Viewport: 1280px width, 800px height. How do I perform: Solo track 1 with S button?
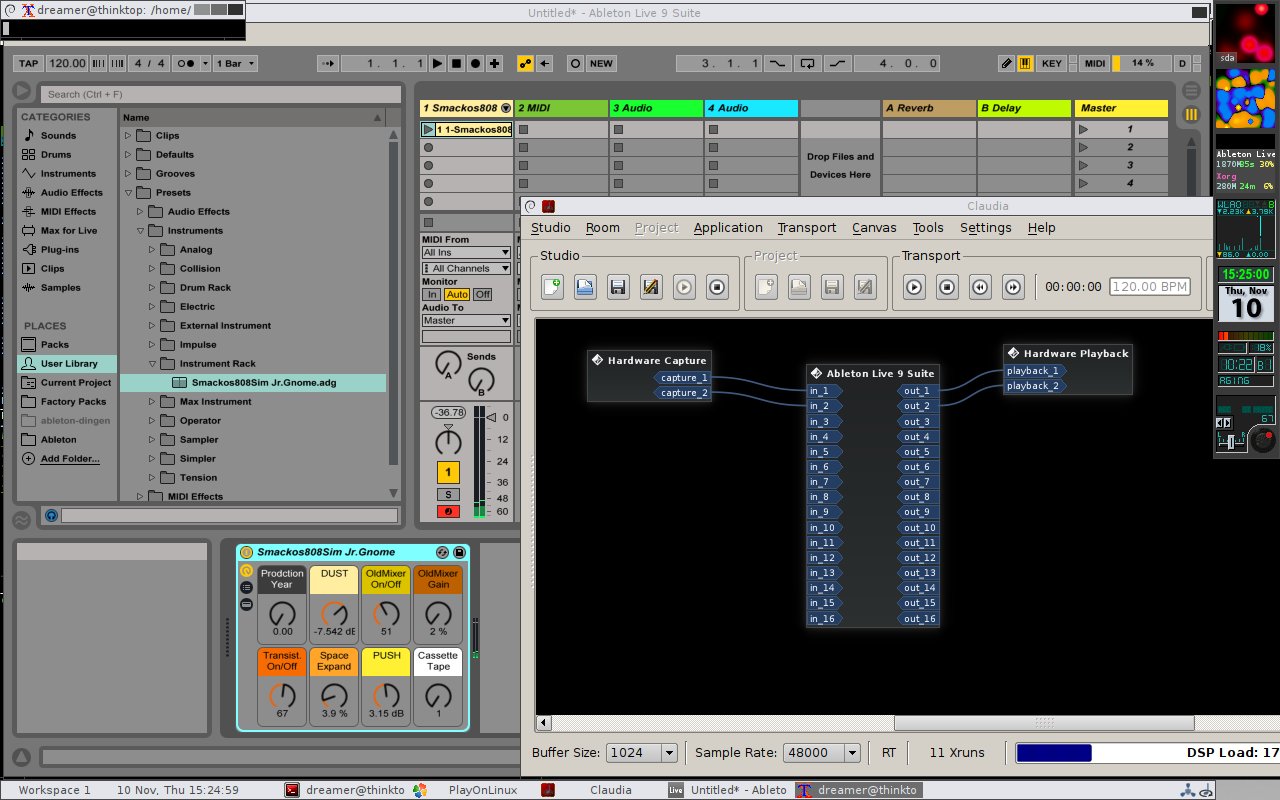tap(448, 494)
